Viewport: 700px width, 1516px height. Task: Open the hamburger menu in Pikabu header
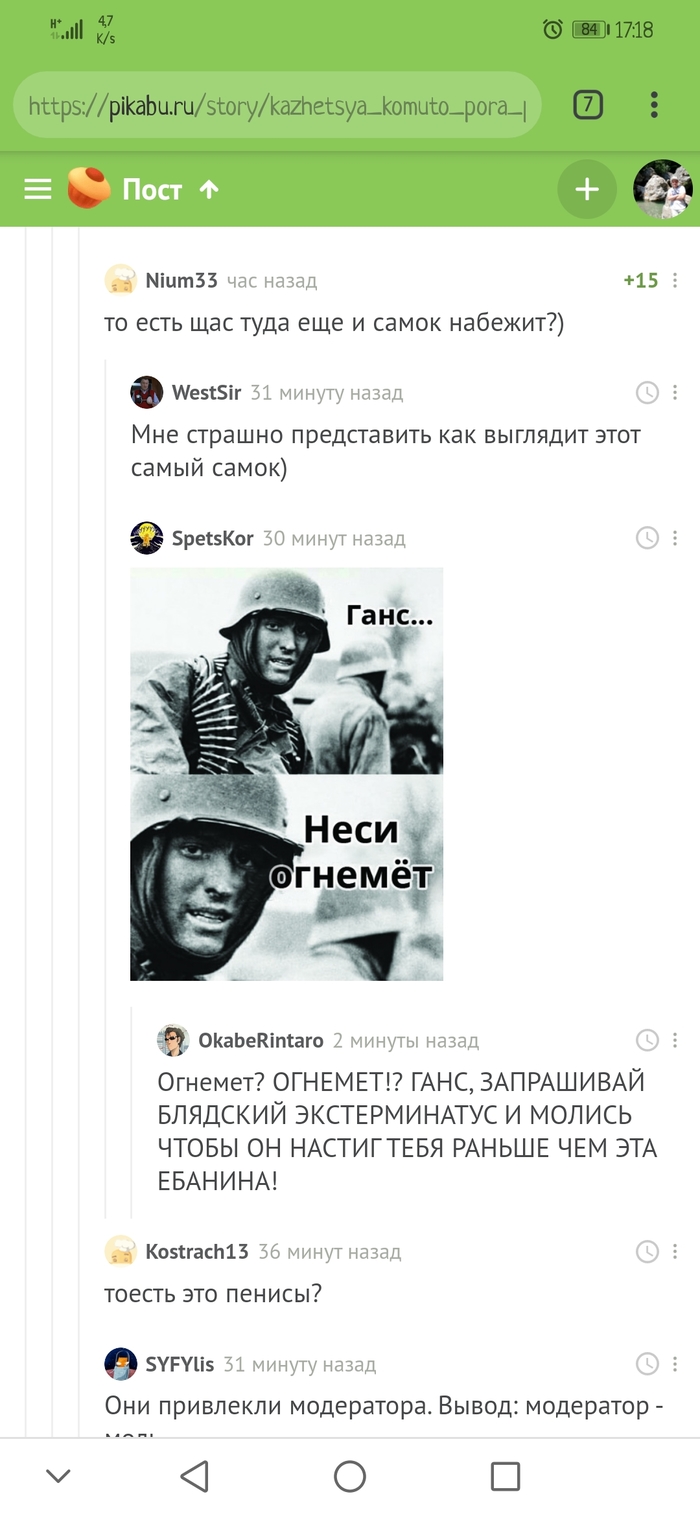click(x=38, y=189)
